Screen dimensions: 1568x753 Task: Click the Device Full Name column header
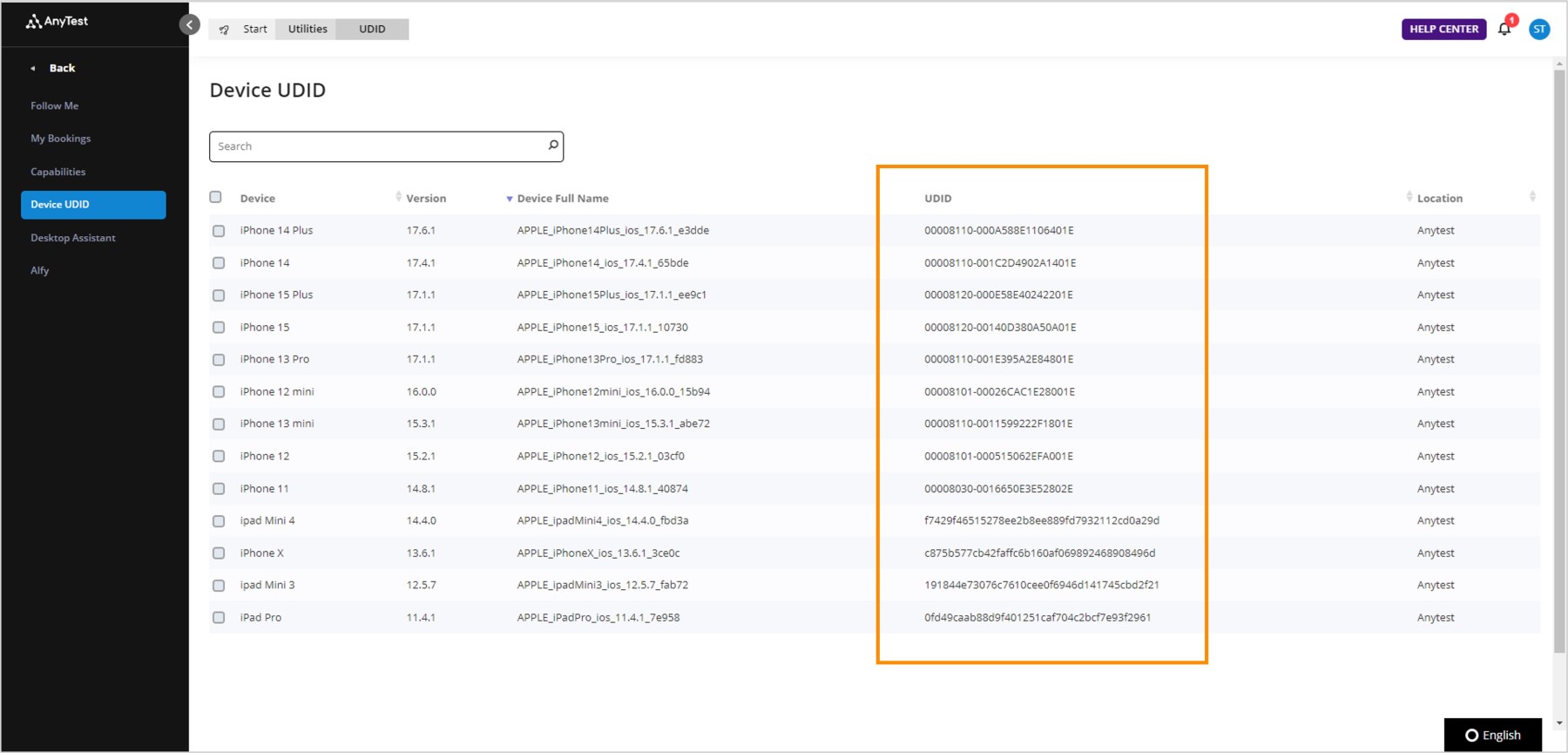563,199
